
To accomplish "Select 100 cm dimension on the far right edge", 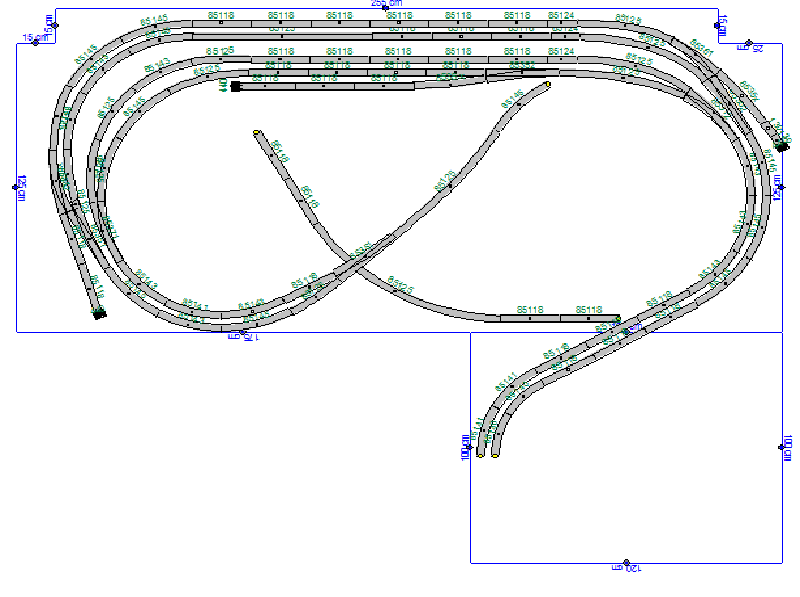I will pos(785,447).
